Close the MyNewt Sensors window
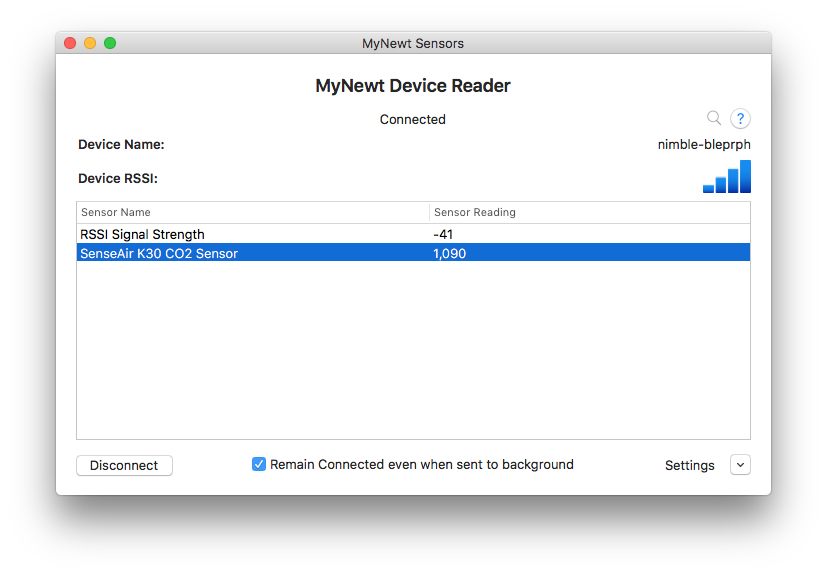Viewport: 827px width, 575px height. click(x=70, y=43)
